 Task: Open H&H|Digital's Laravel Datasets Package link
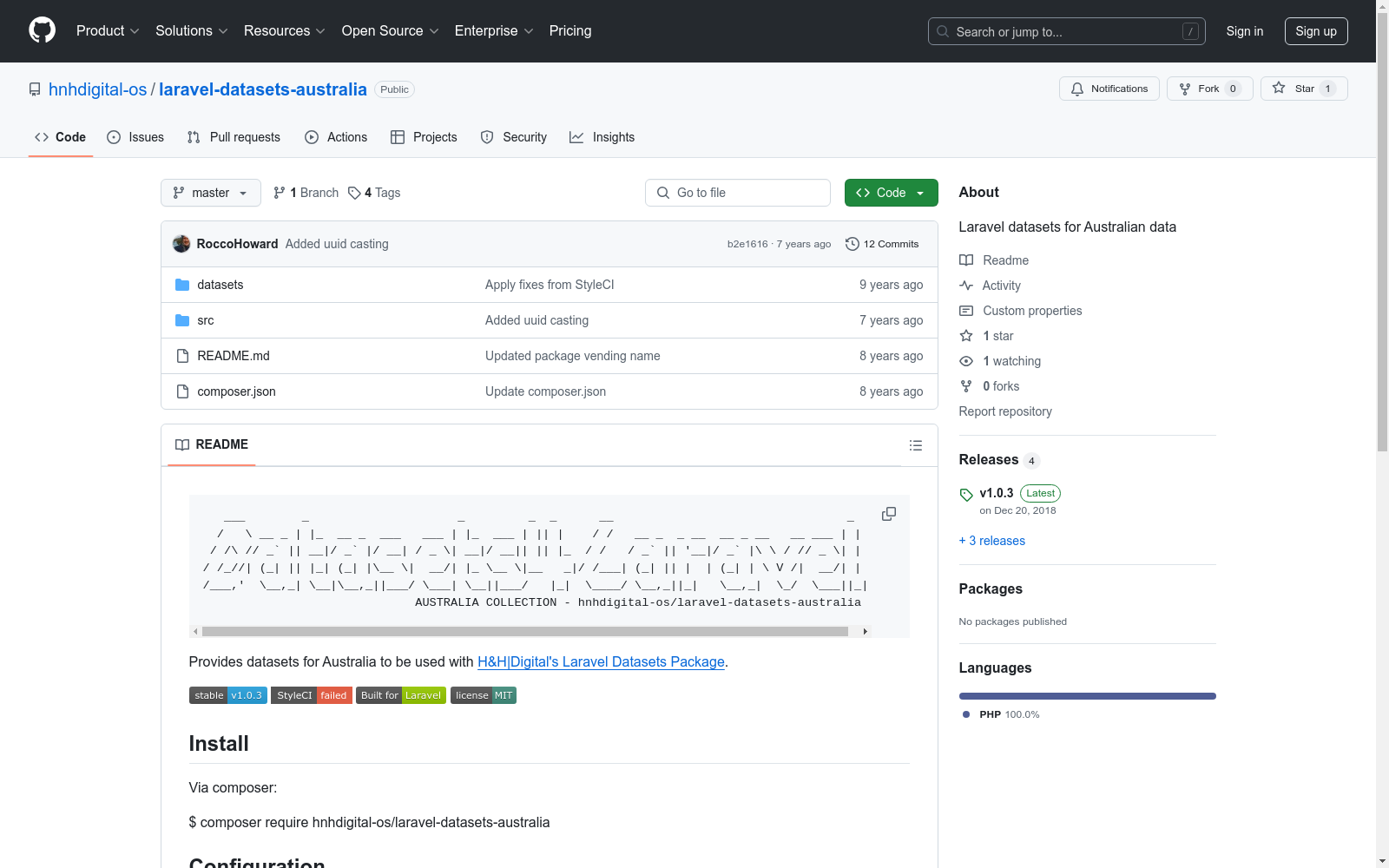601,661
